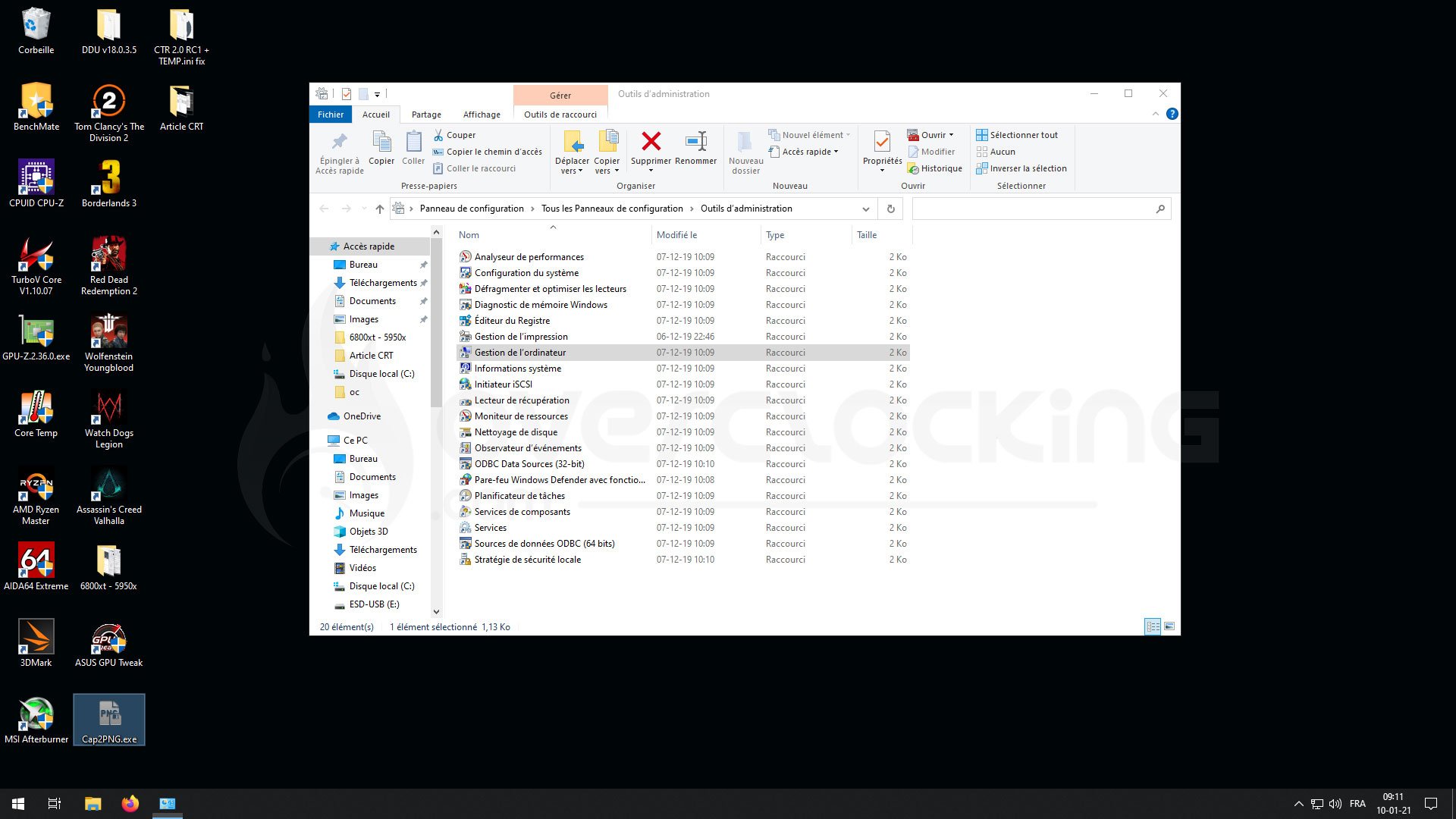
Task: Expand the Nouvel élément dropdown
Action: tap(848, 135)
